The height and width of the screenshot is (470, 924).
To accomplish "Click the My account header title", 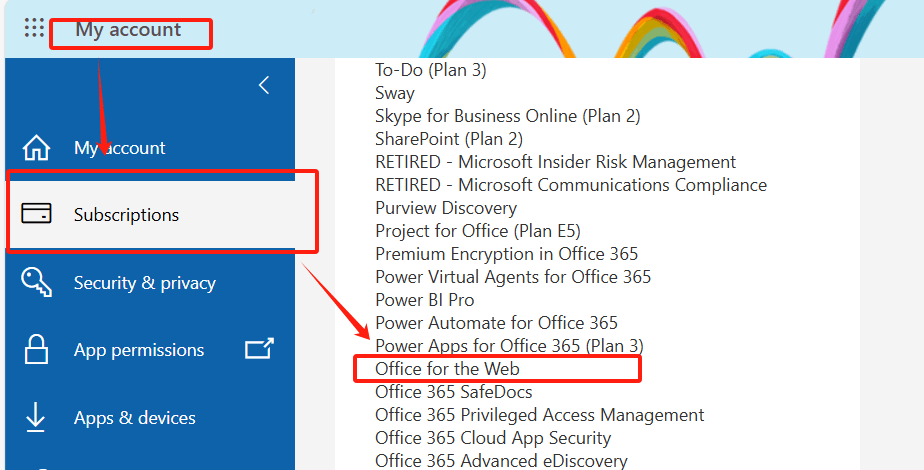I will [128, 29].
